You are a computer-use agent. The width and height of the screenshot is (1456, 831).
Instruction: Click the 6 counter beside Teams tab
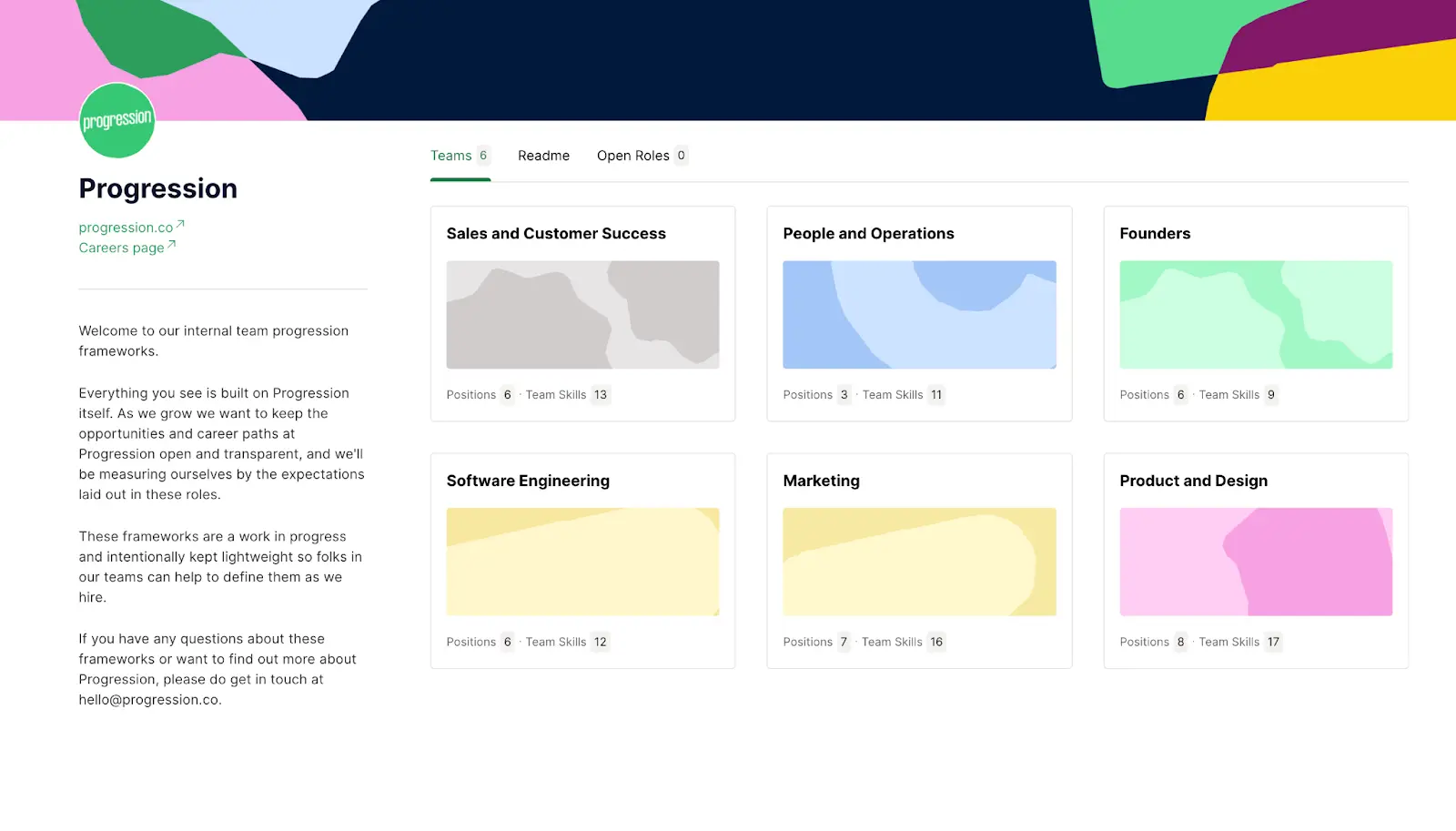tap(484, 155)
